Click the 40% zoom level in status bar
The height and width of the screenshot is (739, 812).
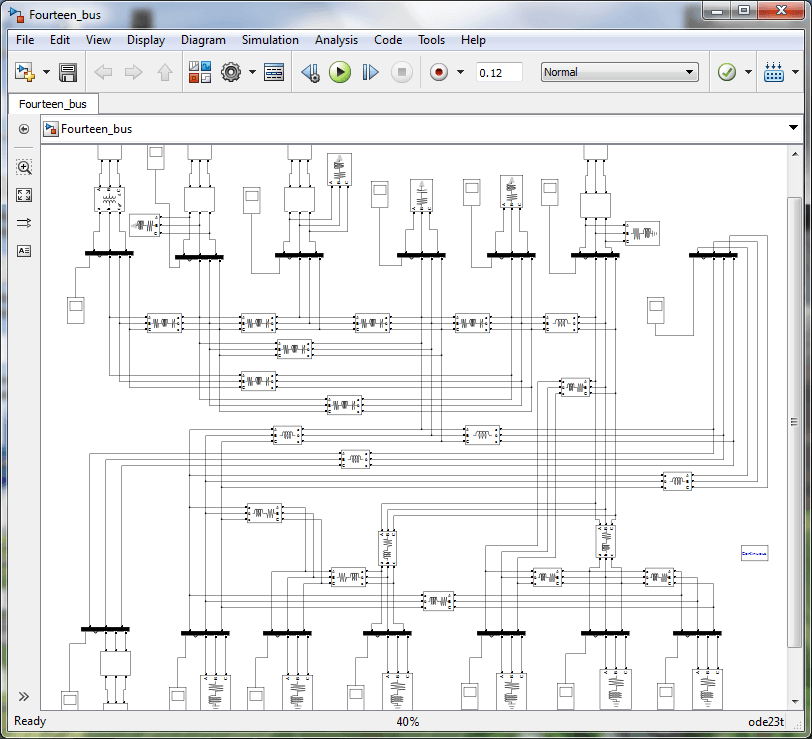tap(408, 721)
